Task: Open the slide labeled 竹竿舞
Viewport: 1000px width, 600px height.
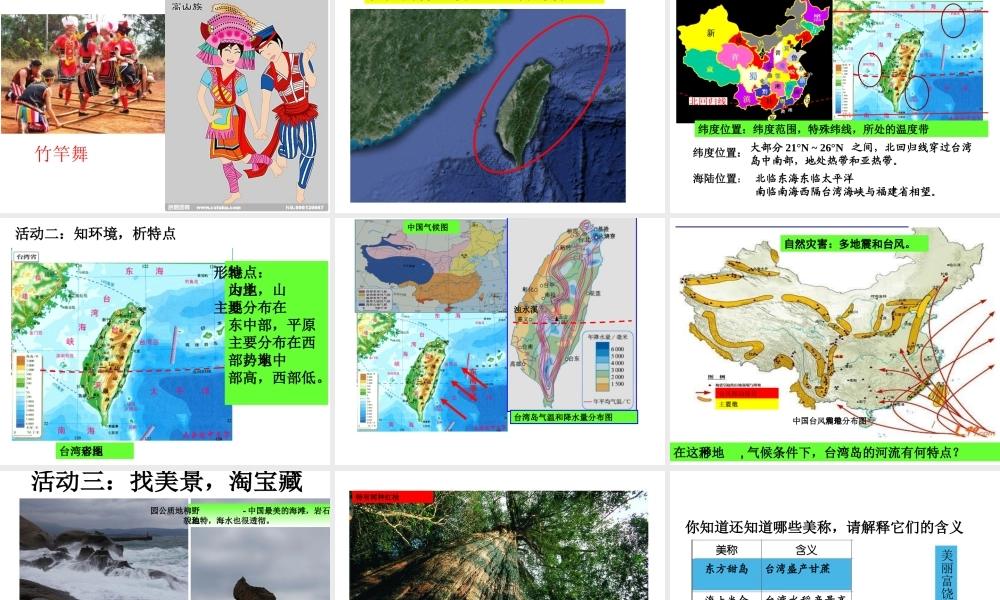Action: (x=165, y=106)
